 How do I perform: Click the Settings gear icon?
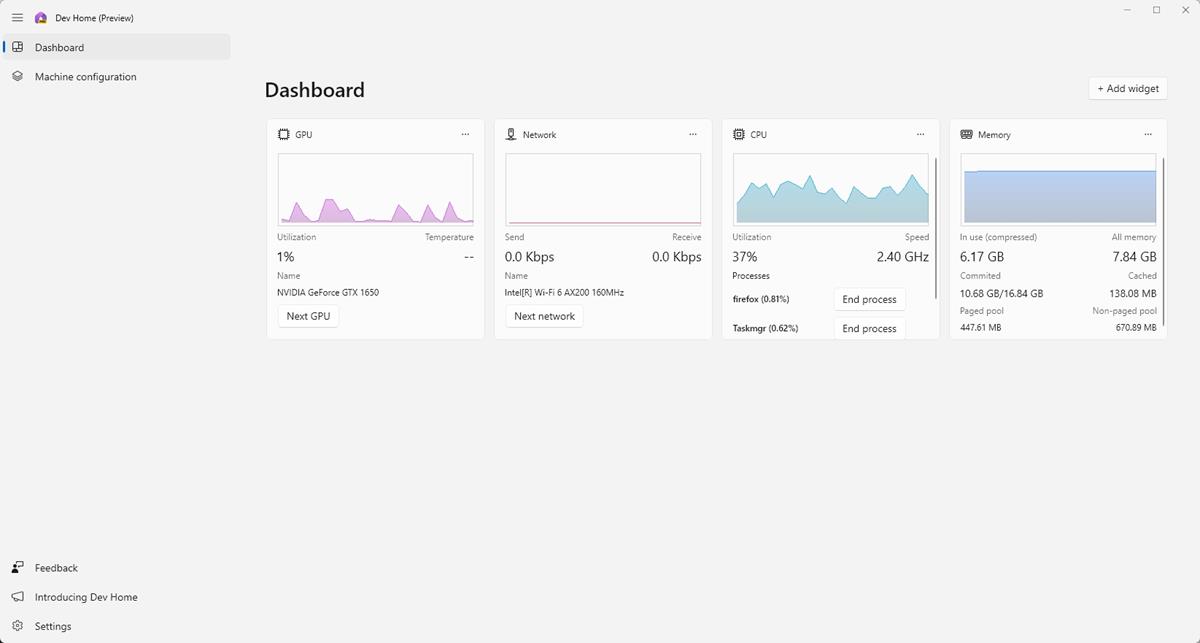17,626
